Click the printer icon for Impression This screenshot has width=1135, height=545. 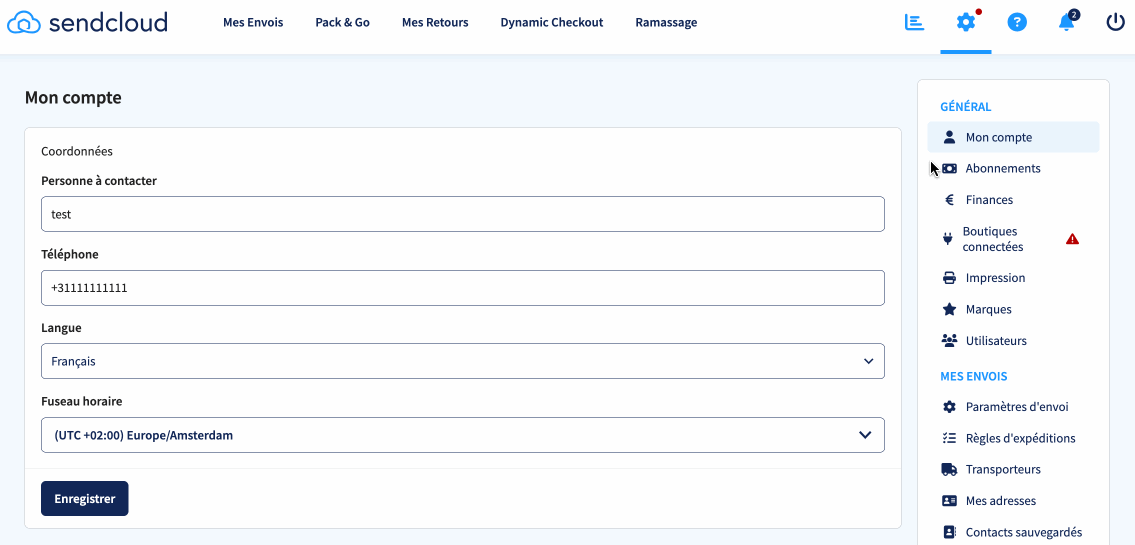(949, 278)
